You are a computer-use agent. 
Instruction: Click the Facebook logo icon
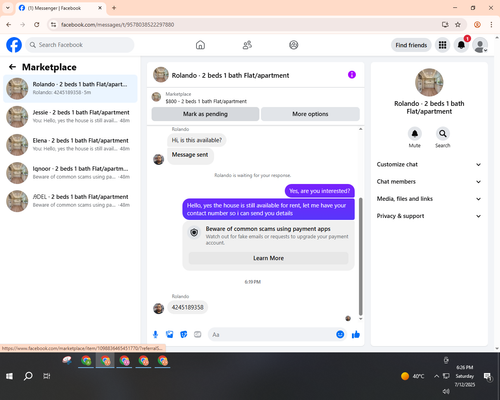click(14, 45)
